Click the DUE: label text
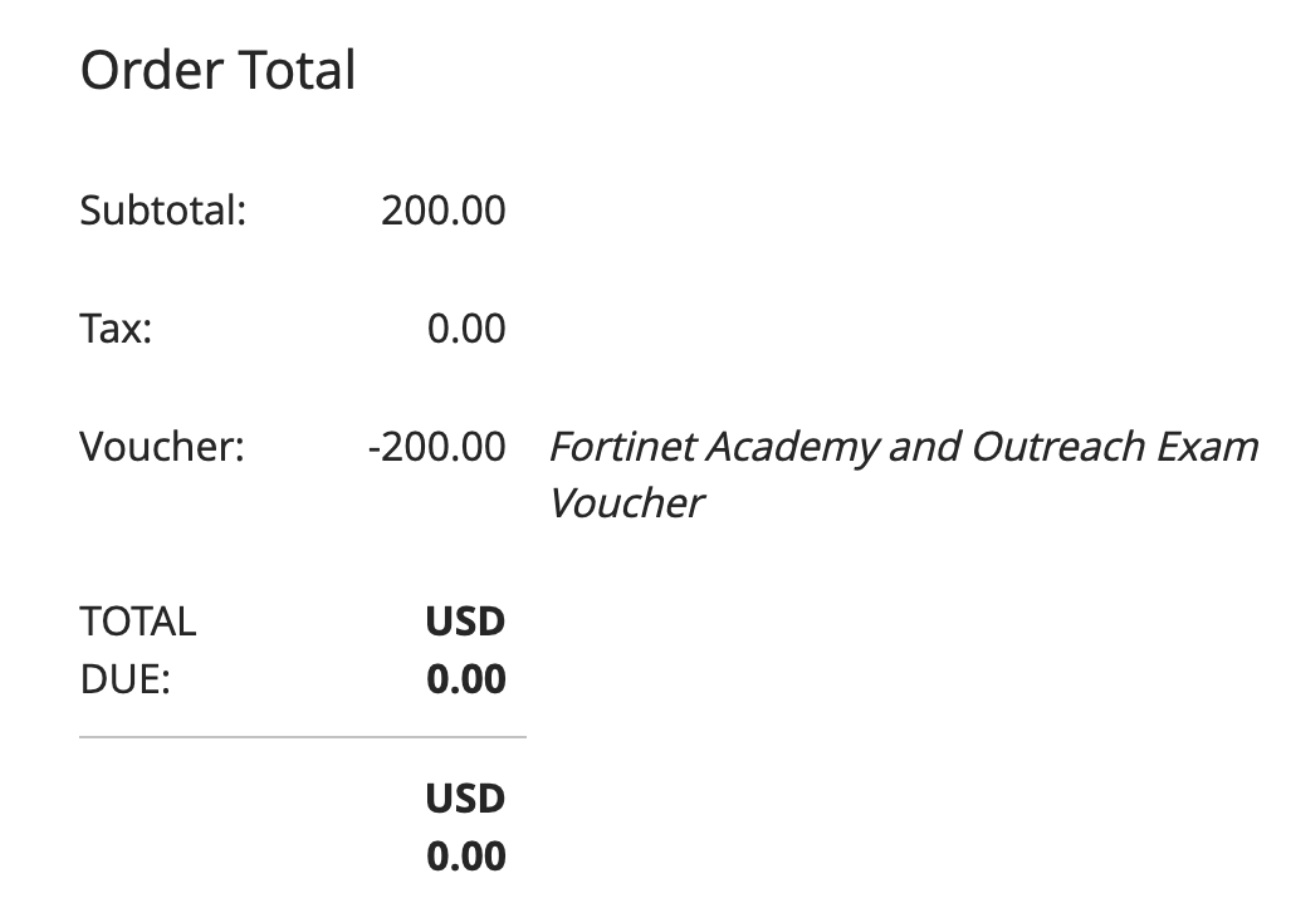The height and width of the screenshot is (922, 1310). coord(125,680)
